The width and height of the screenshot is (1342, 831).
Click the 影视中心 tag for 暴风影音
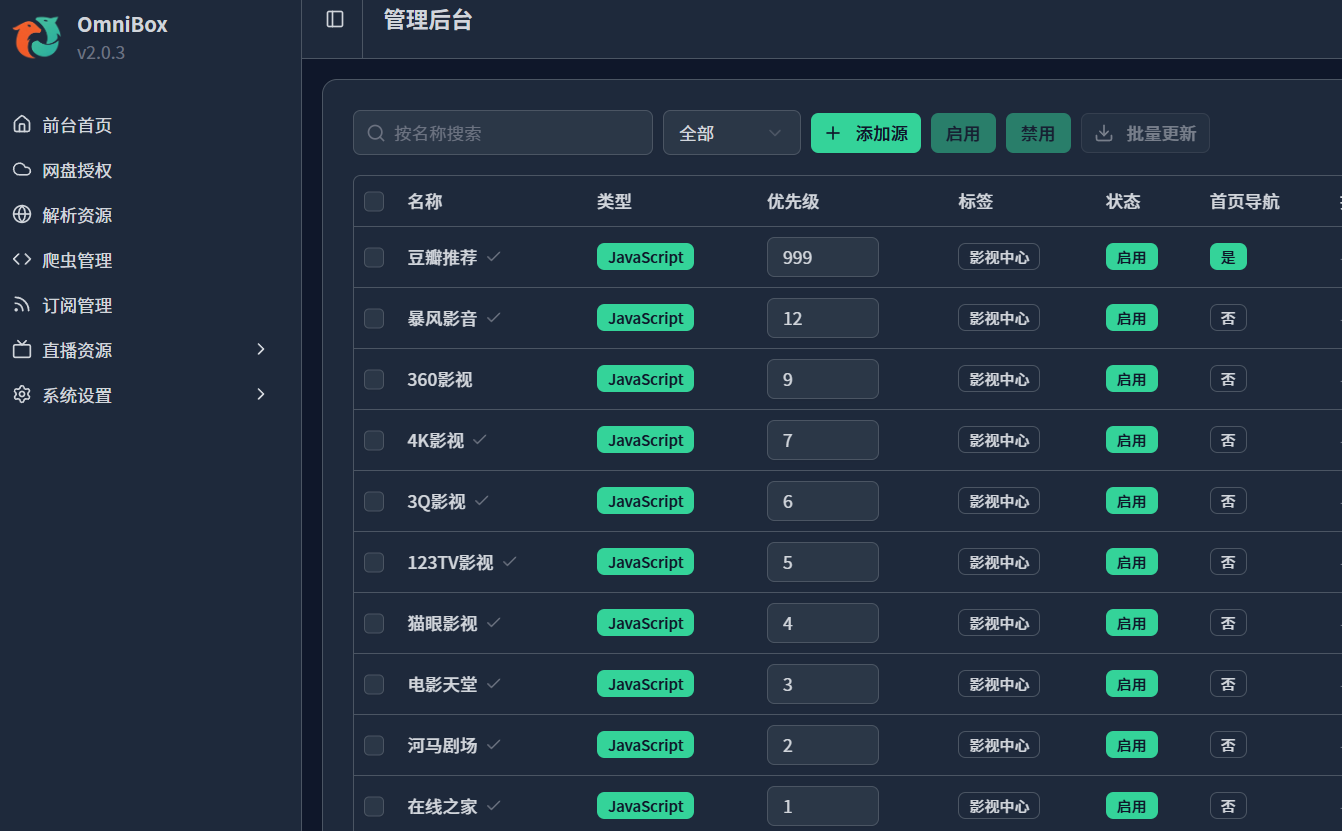pos(999,318)
